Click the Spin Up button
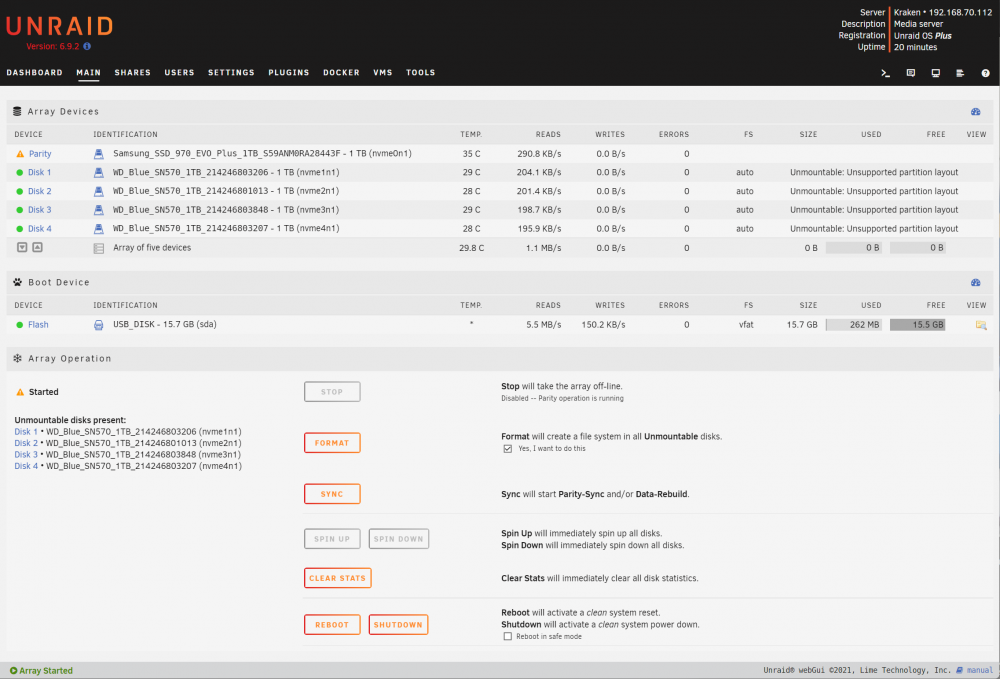The width and height of the screenshot is (1000, 679). click(x=332, y=539)
